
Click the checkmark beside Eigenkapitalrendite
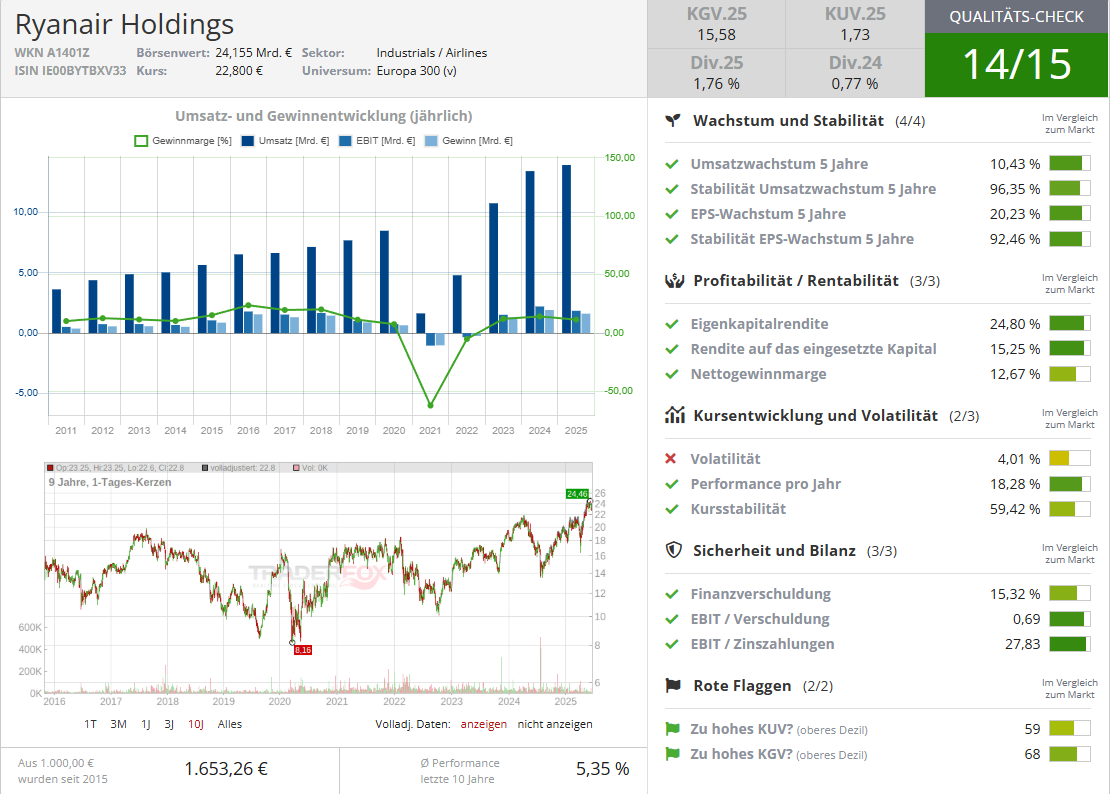pos(672,324)
